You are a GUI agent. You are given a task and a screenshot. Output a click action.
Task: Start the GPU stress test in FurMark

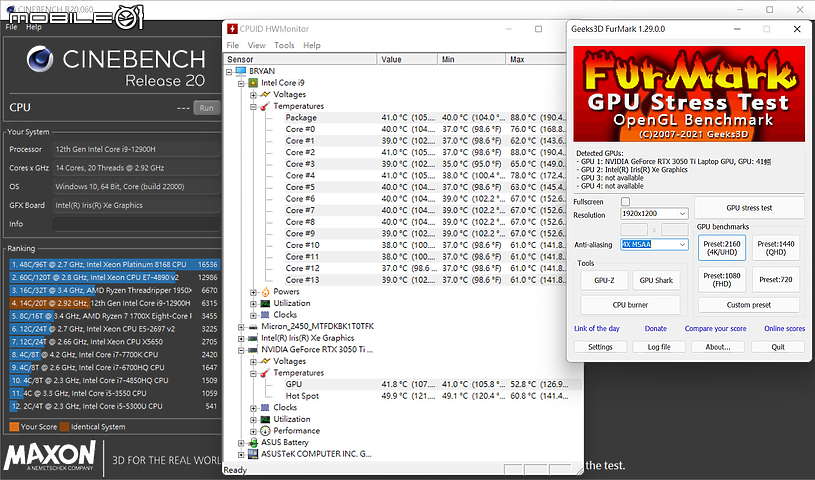click(749, 207)
